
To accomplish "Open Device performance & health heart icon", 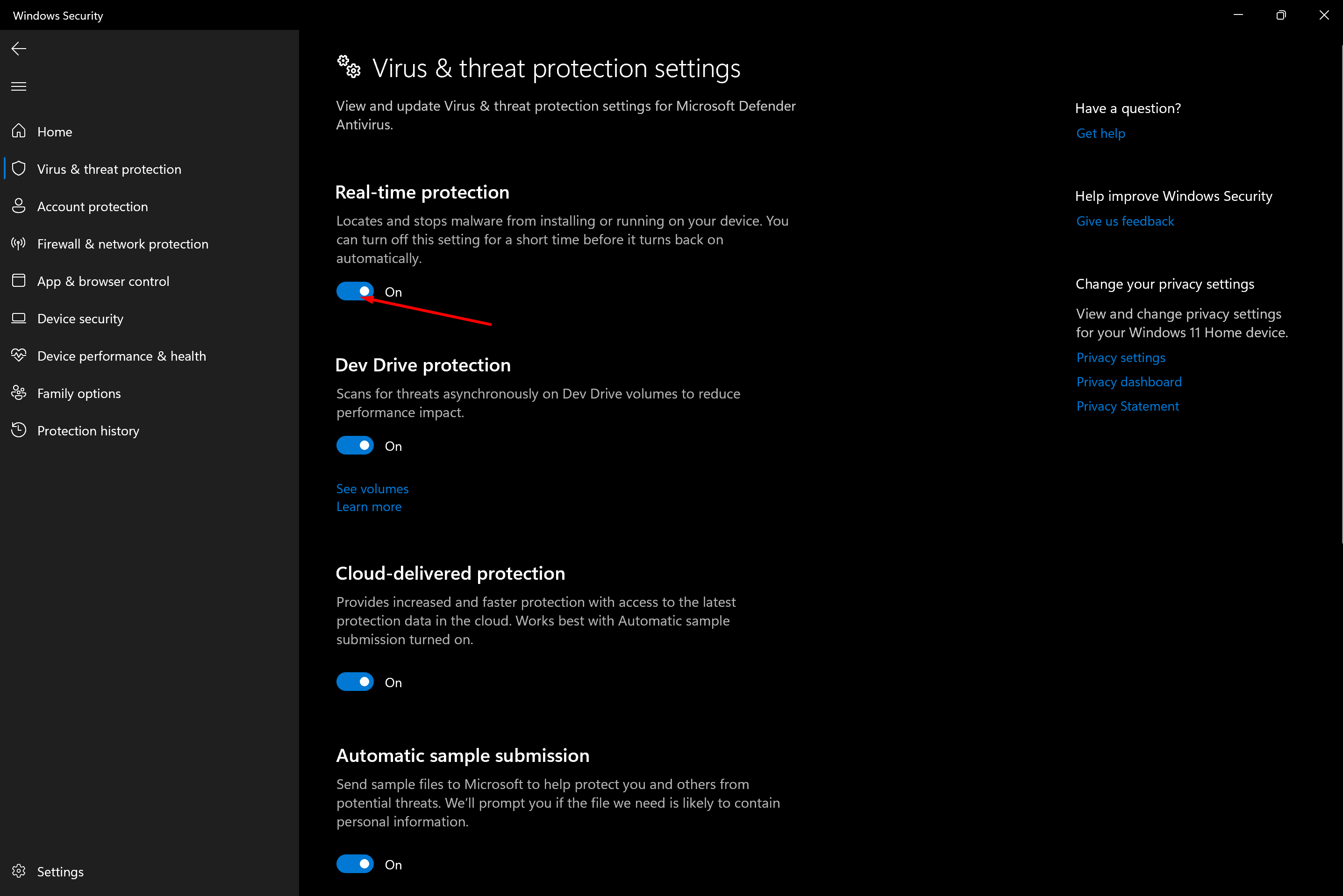I will point(19,356).
